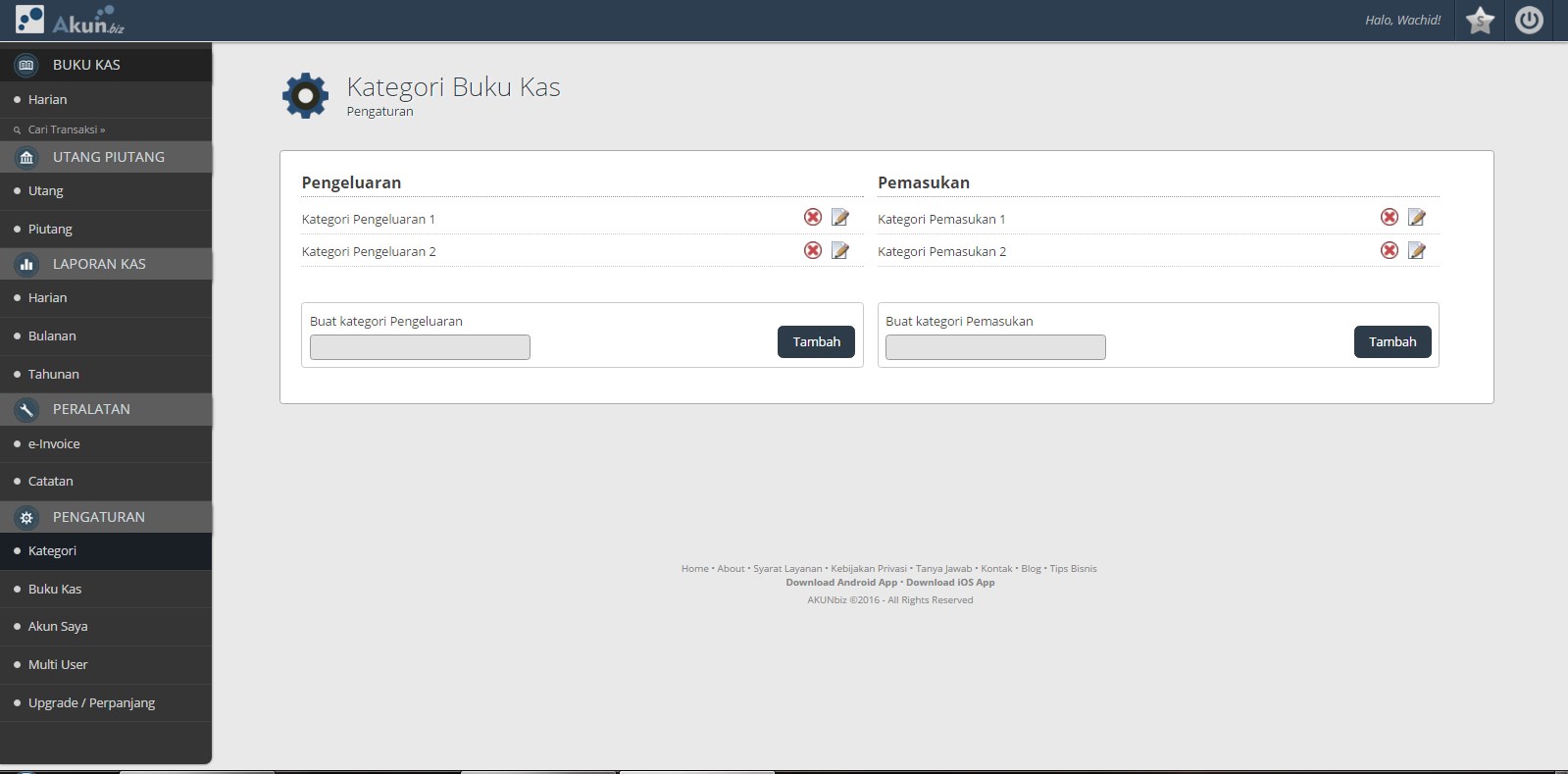Viewport: 1568px width, 774px height.
Task: Delete Kategori Pemasukan 2
Action: [x=1390, y=250]
